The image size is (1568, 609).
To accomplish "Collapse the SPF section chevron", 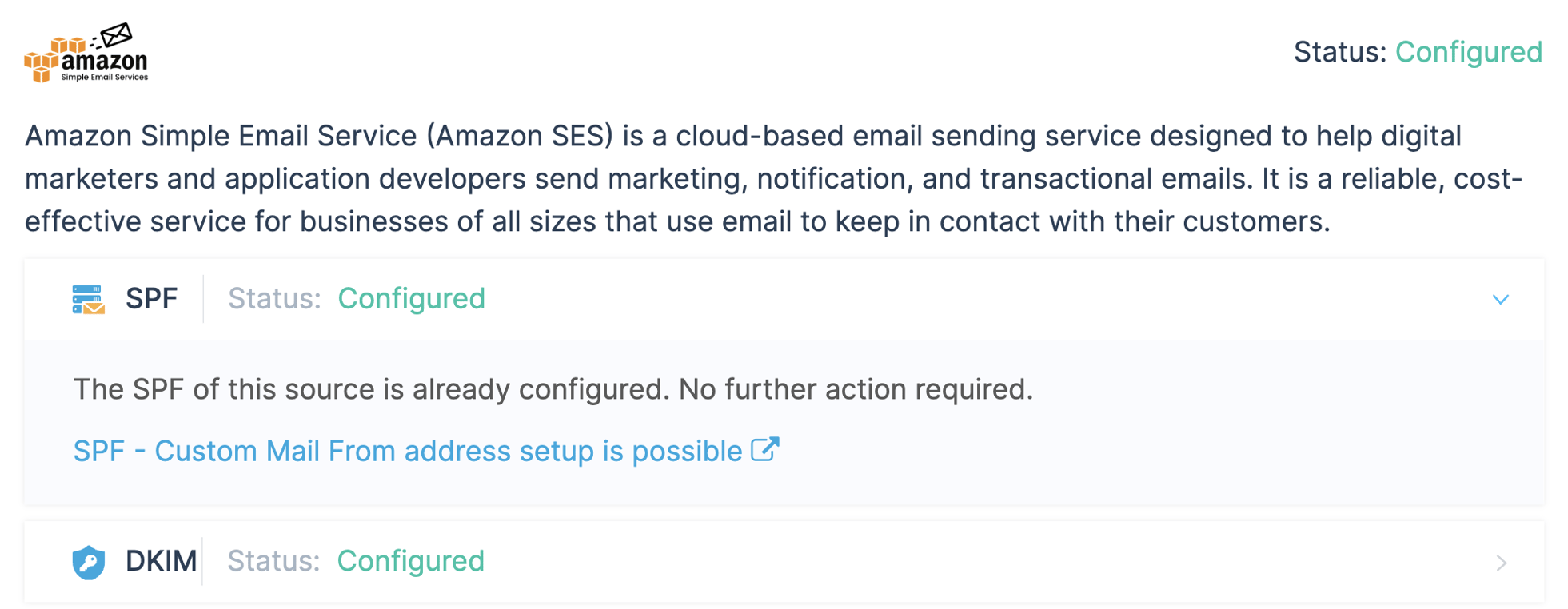I will pyautogui.click(x=1500, y=300).
